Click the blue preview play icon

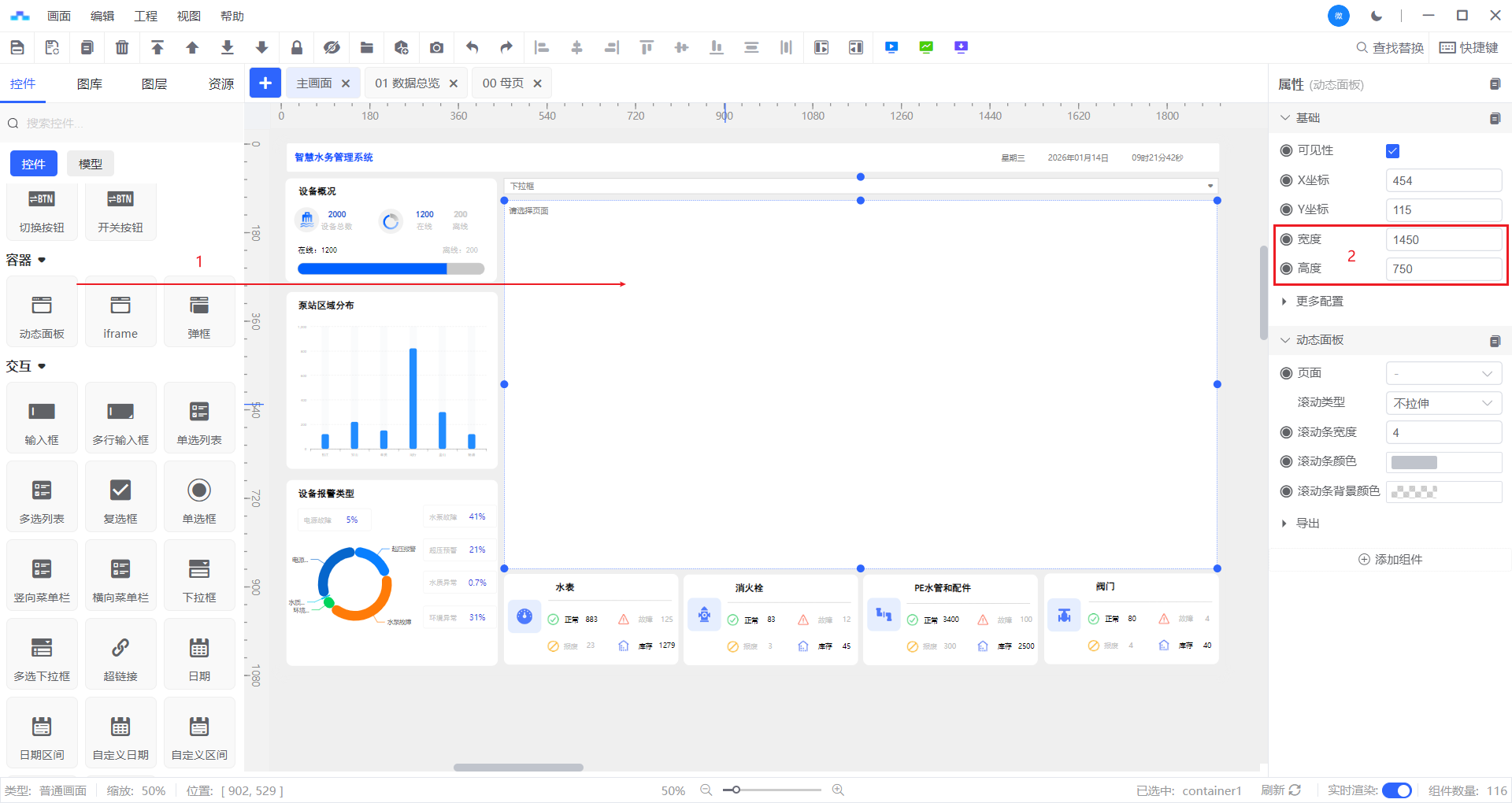[891, 47]
